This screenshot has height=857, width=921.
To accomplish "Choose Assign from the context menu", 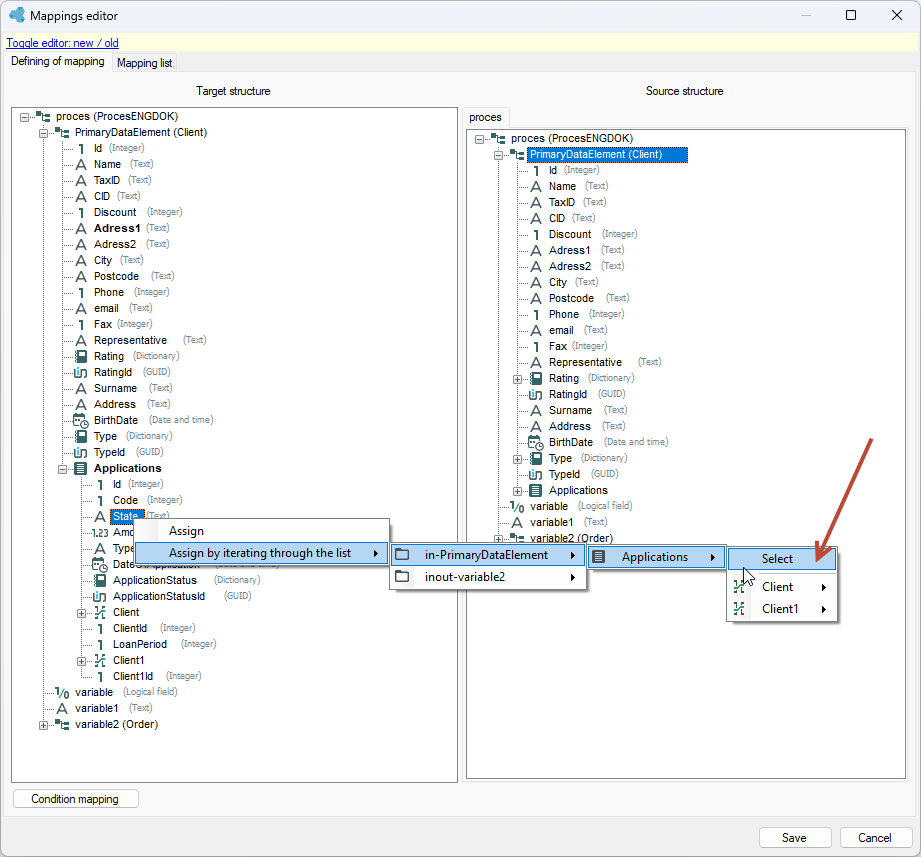I will 262,531.
